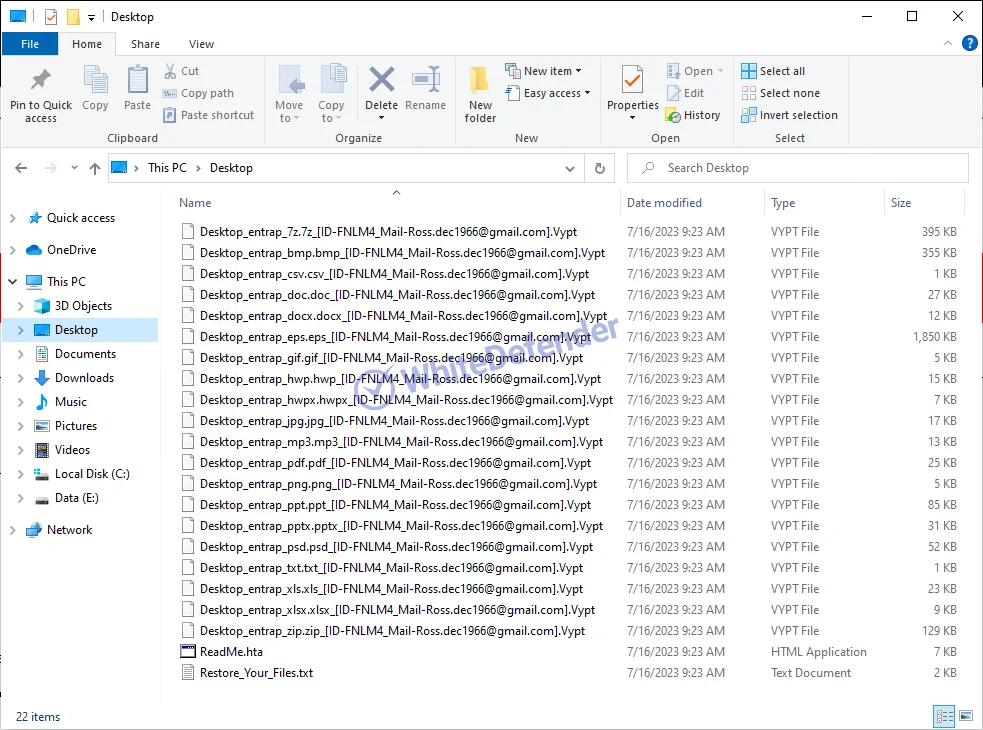Open the View ribbon tab

(x=201, y=44)
